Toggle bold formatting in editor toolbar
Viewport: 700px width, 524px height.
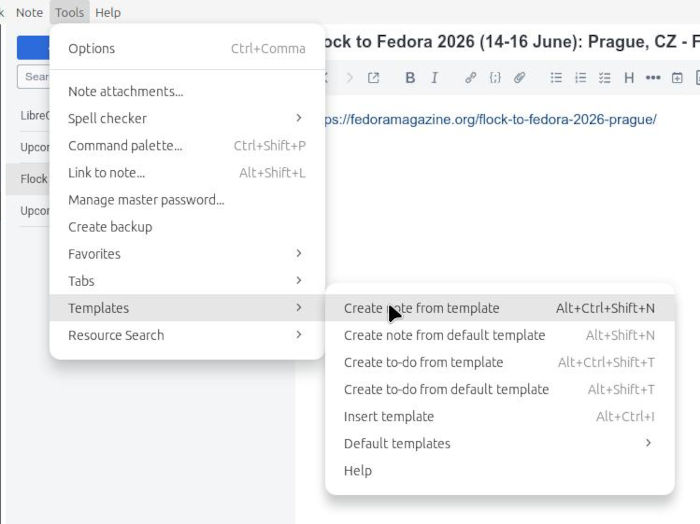pos(410,78)
